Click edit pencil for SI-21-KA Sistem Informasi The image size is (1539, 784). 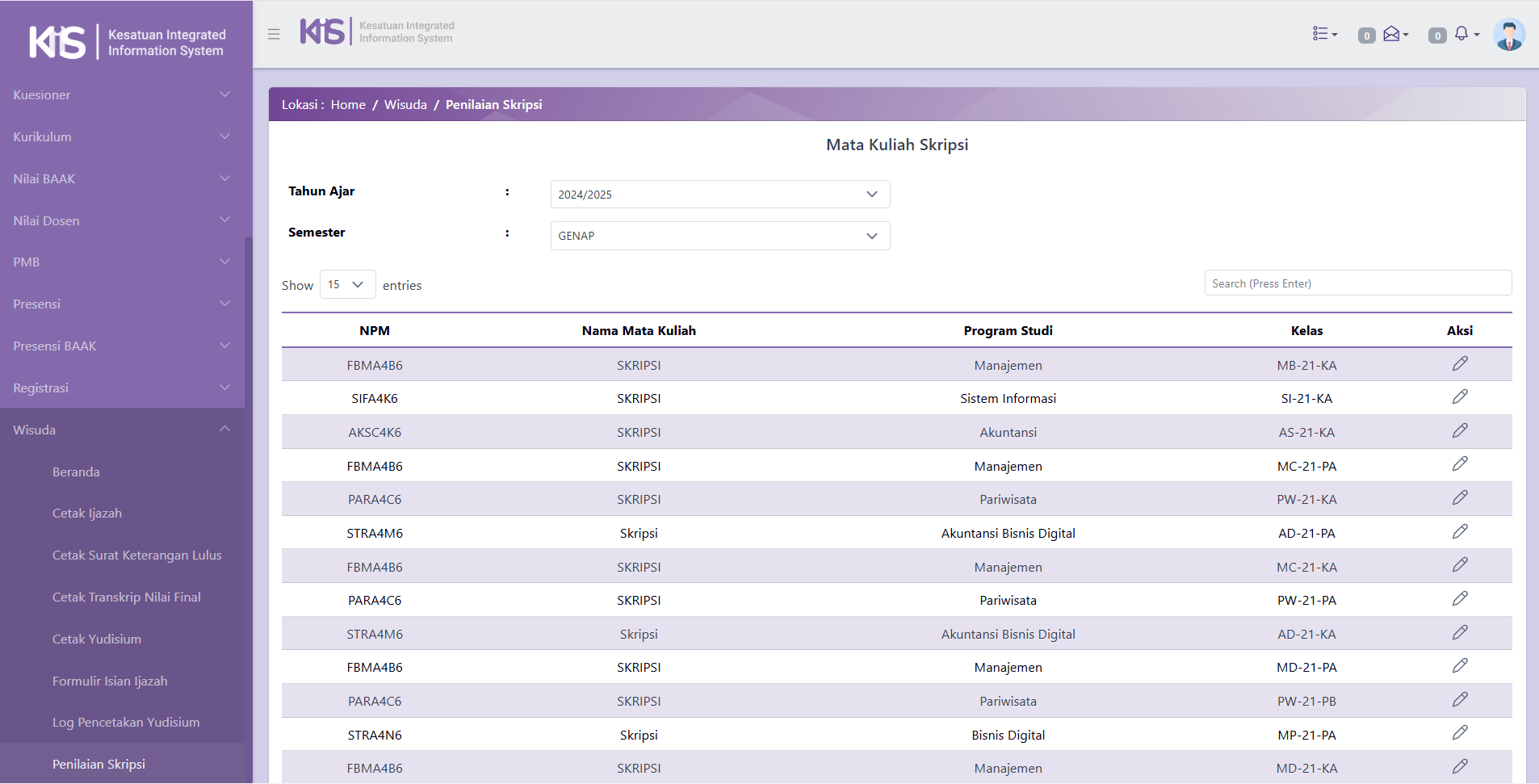tap(1459, 397)
